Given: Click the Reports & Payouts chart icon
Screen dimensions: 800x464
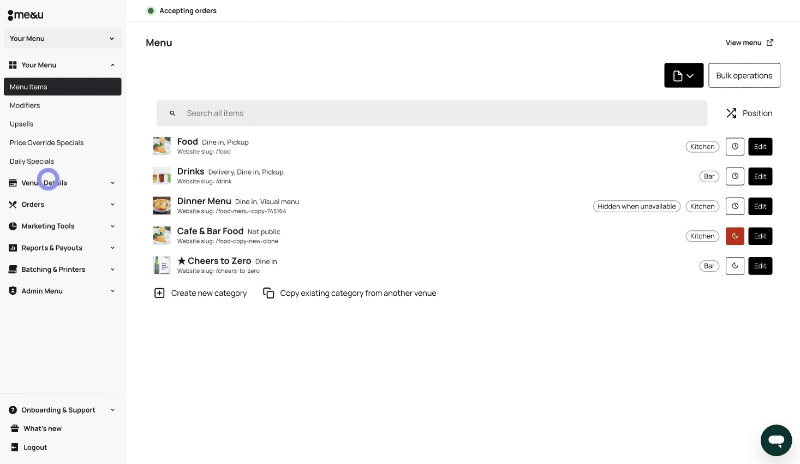Looking at the screenshot, I should [x=13, y=248].
